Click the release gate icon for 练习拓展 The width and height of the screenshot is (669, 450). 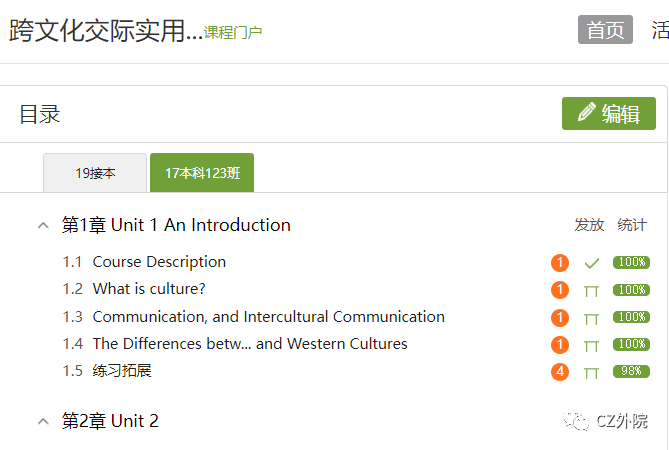(591, 373)
